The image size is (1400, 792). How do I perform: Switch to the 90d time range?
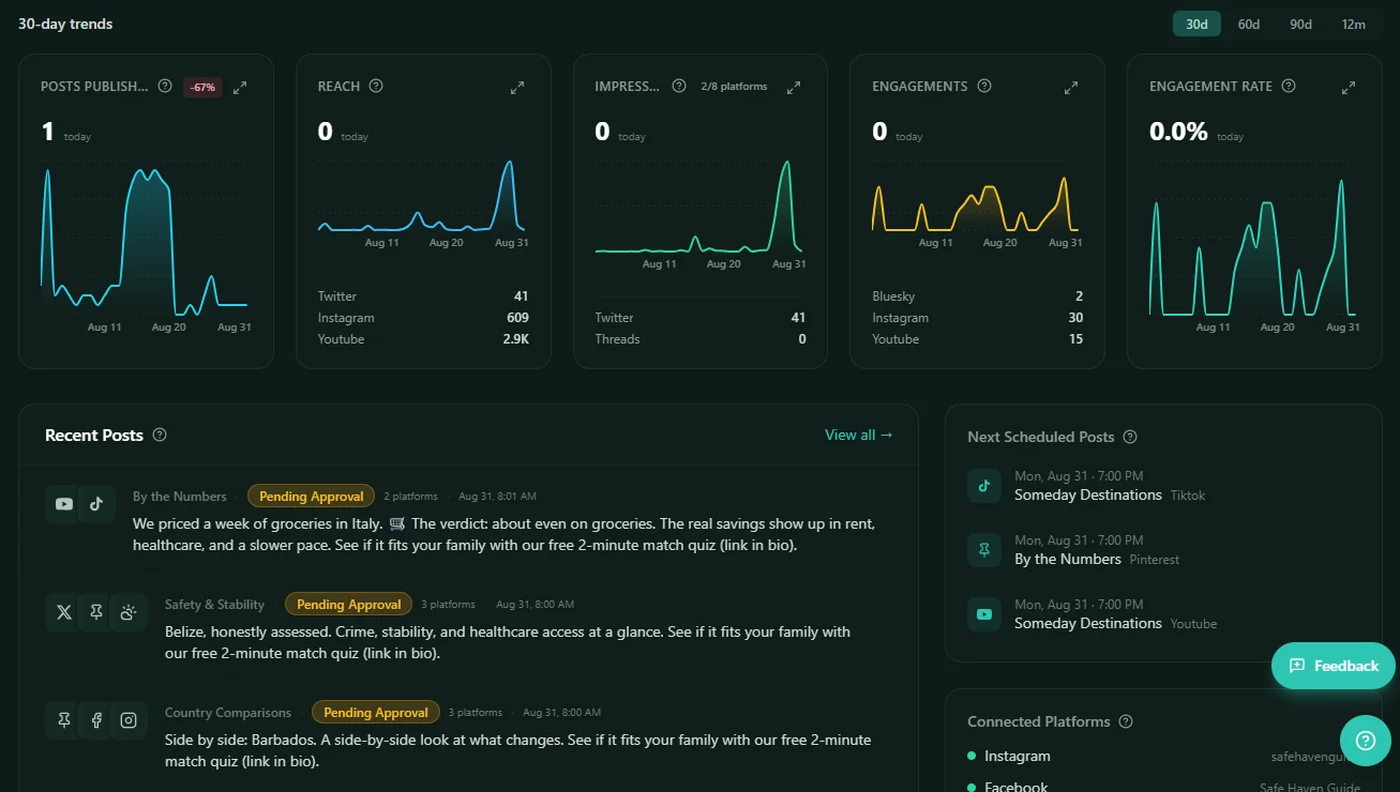1301,24
